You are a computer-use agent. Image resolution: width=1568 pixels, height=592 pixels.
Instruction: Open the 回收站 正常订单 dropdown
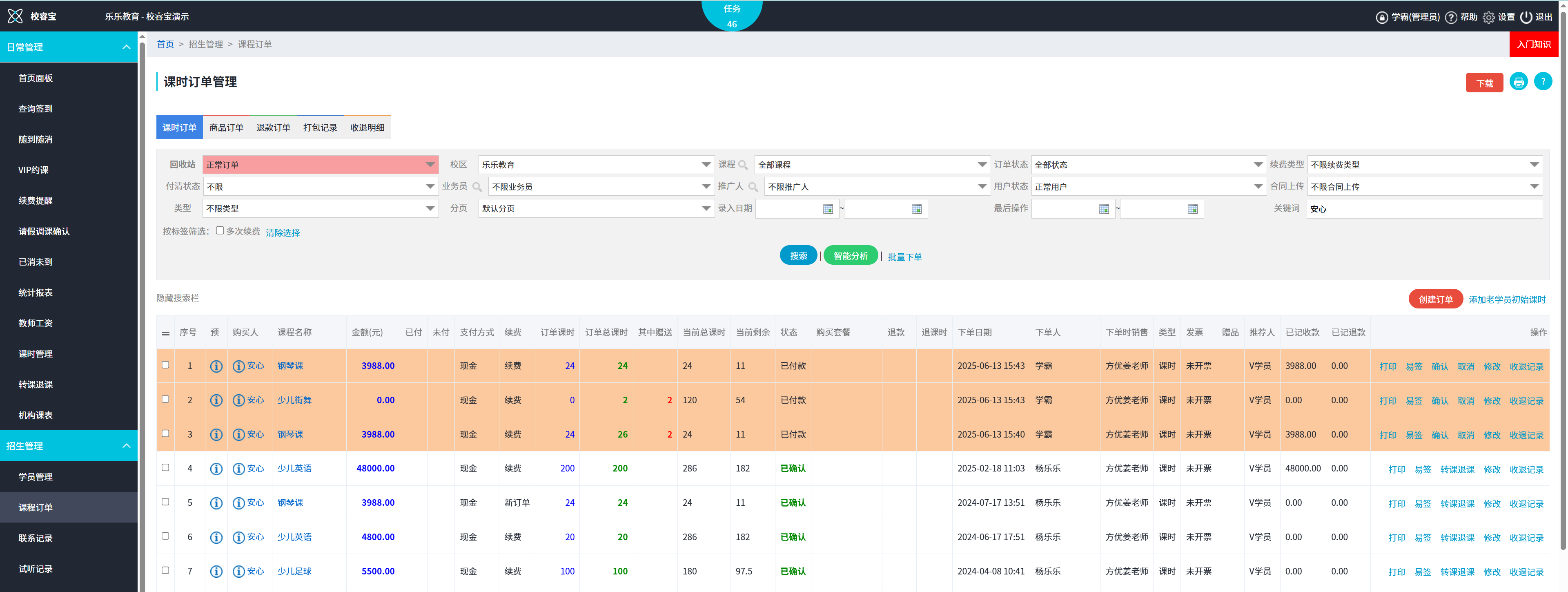pos(320,165)
